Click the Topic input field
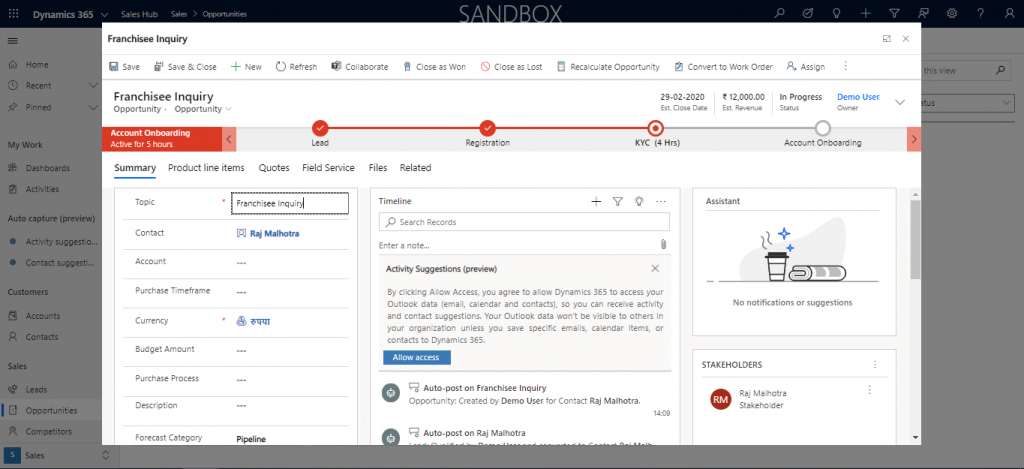This screenshot has width=1024, height=469. [x=290, y=203]
